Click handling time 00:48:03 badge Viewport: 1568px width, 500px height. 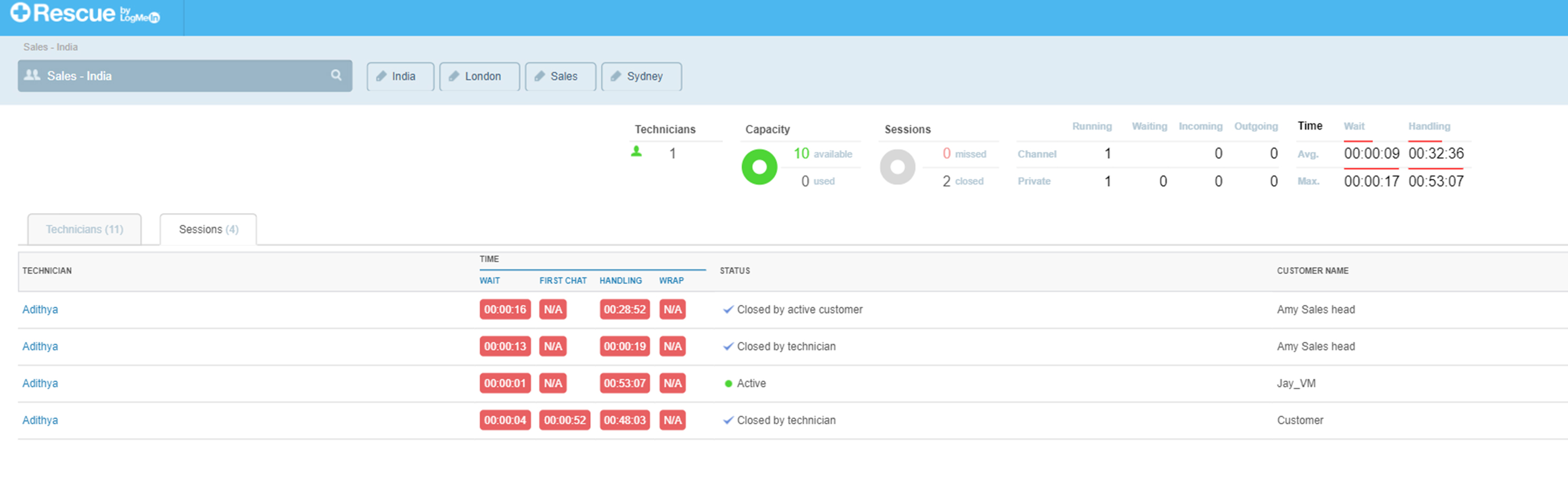(625, 420)
